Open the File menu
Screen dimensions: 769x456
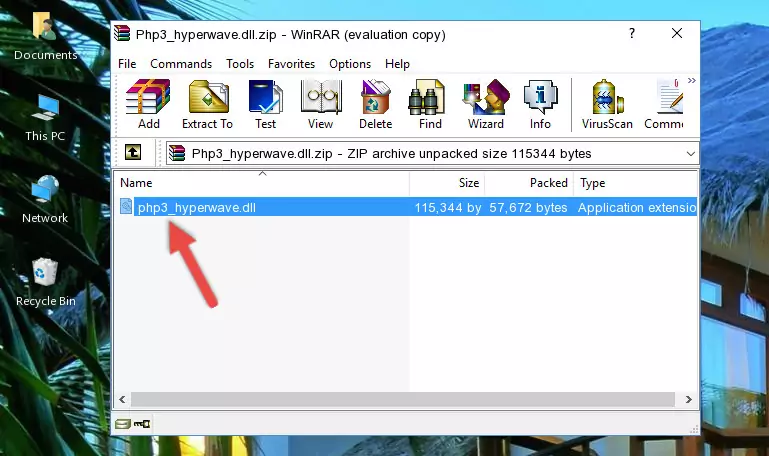pyautogui.click(x=127, y=64)
